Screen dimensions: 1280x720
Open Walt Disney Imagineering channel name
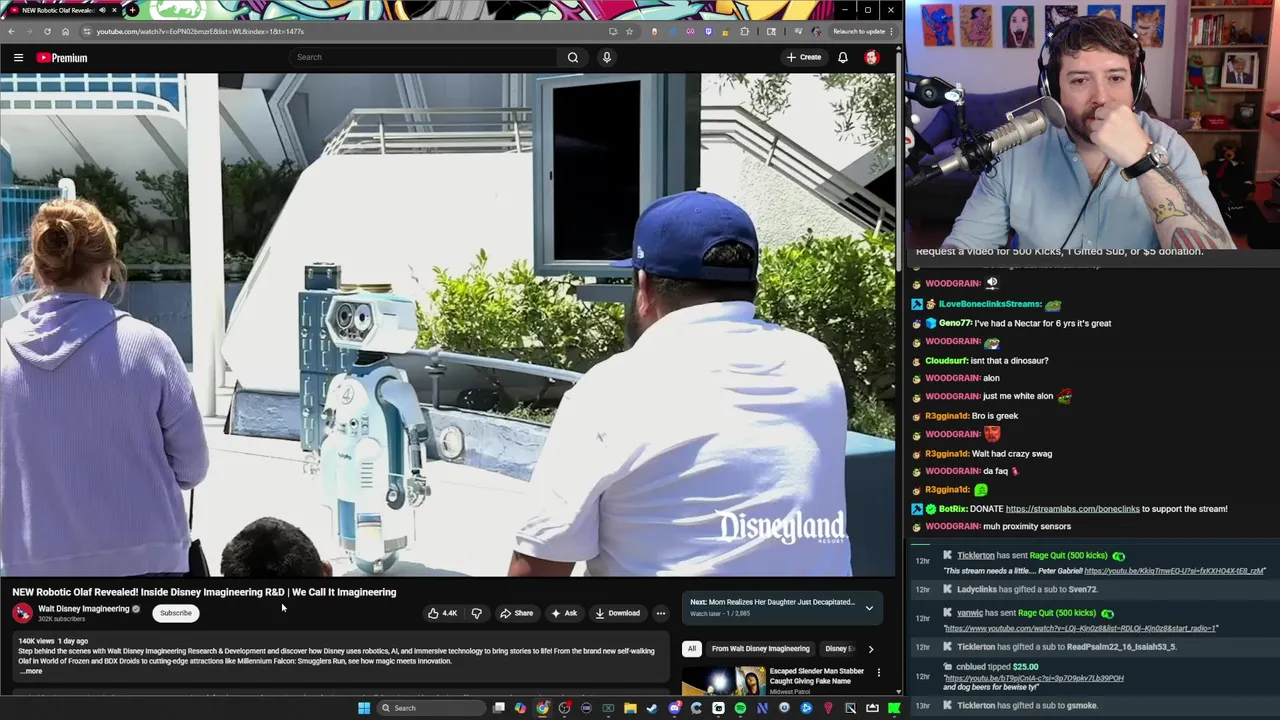pyautogui.click(x=84, y=609)
